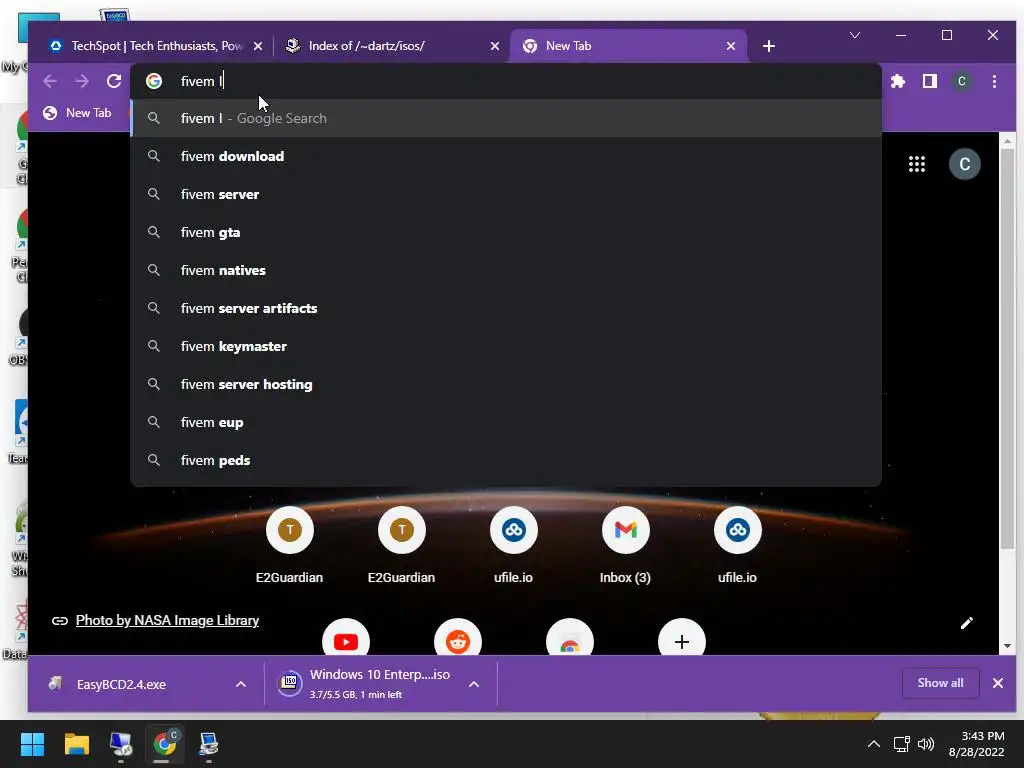Open a new tab with the plus button
The image size is (1024, 768).
[769, 46]
